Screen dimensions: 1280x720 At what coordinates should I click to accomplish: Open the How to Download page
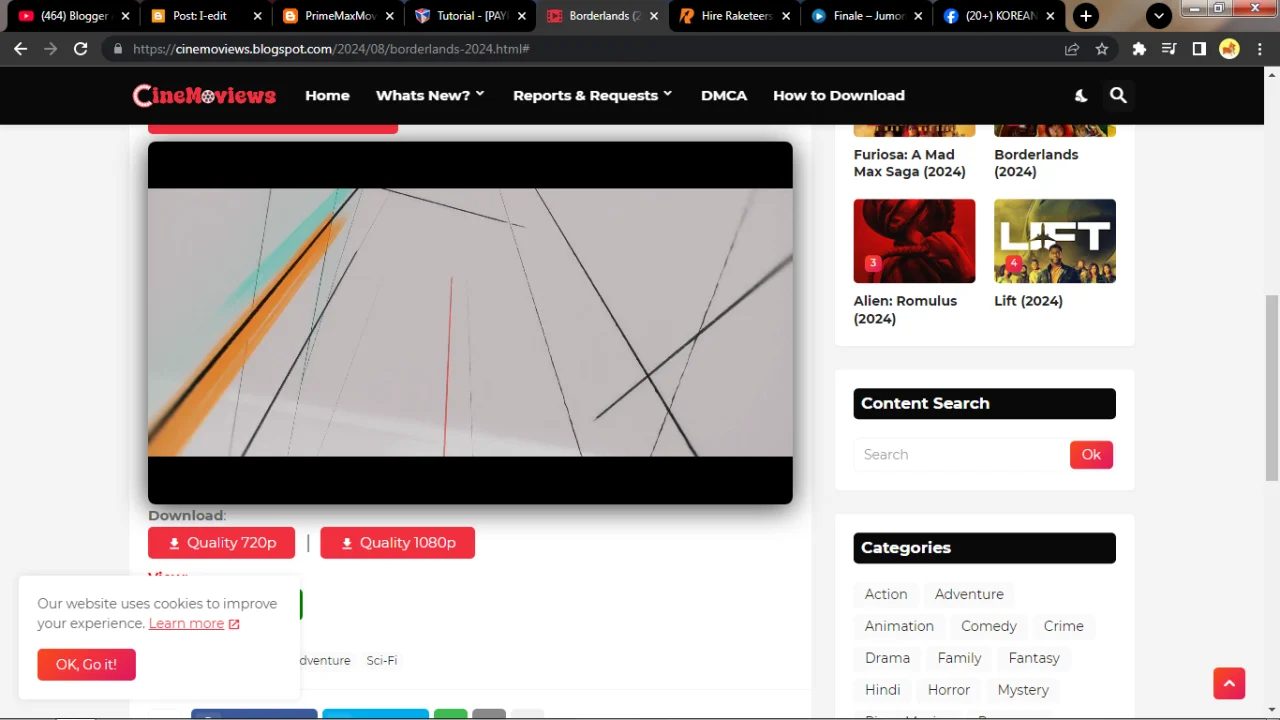(839, 95)
